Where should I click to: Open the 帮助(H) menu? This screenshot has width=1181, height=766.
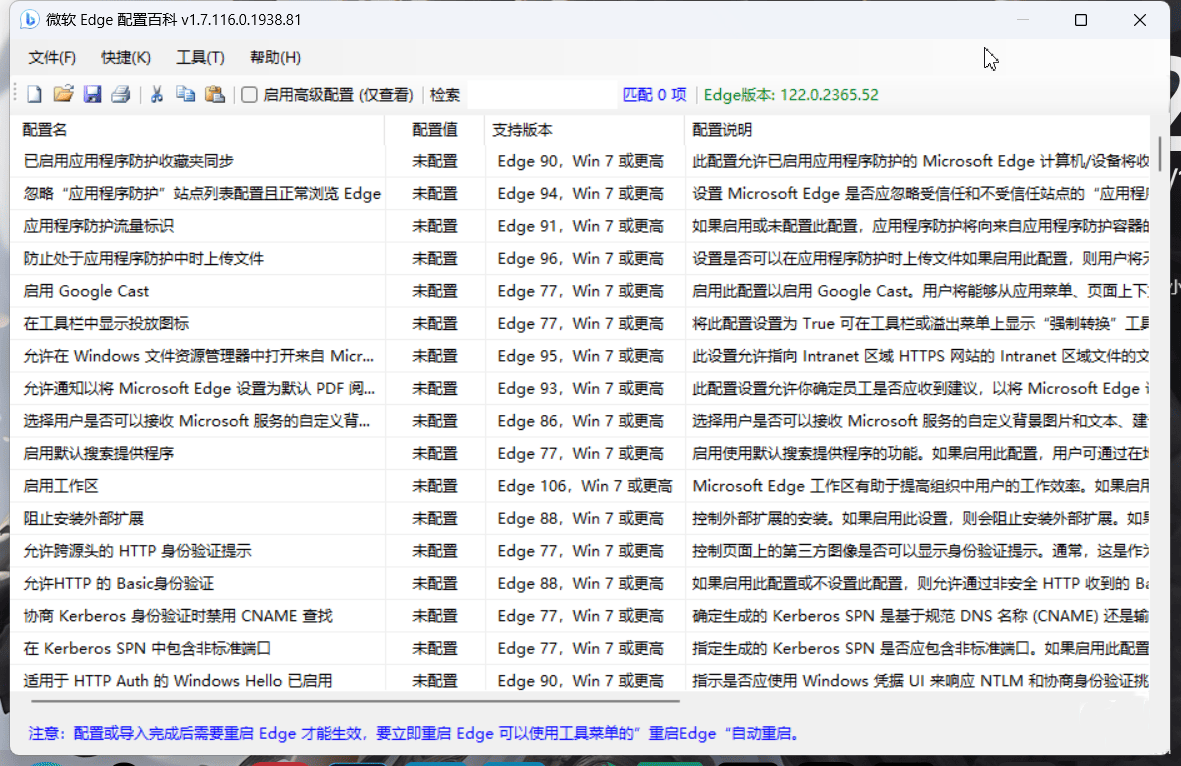click(x=275, y=58)
